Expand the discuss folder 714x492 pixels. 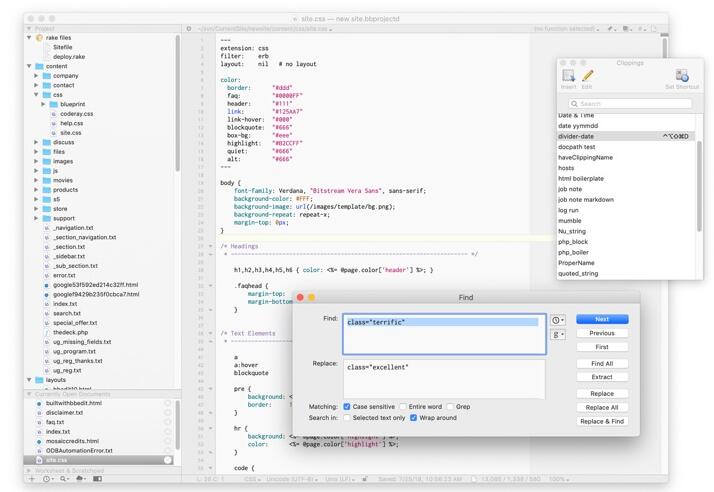[x=36, y=142]
